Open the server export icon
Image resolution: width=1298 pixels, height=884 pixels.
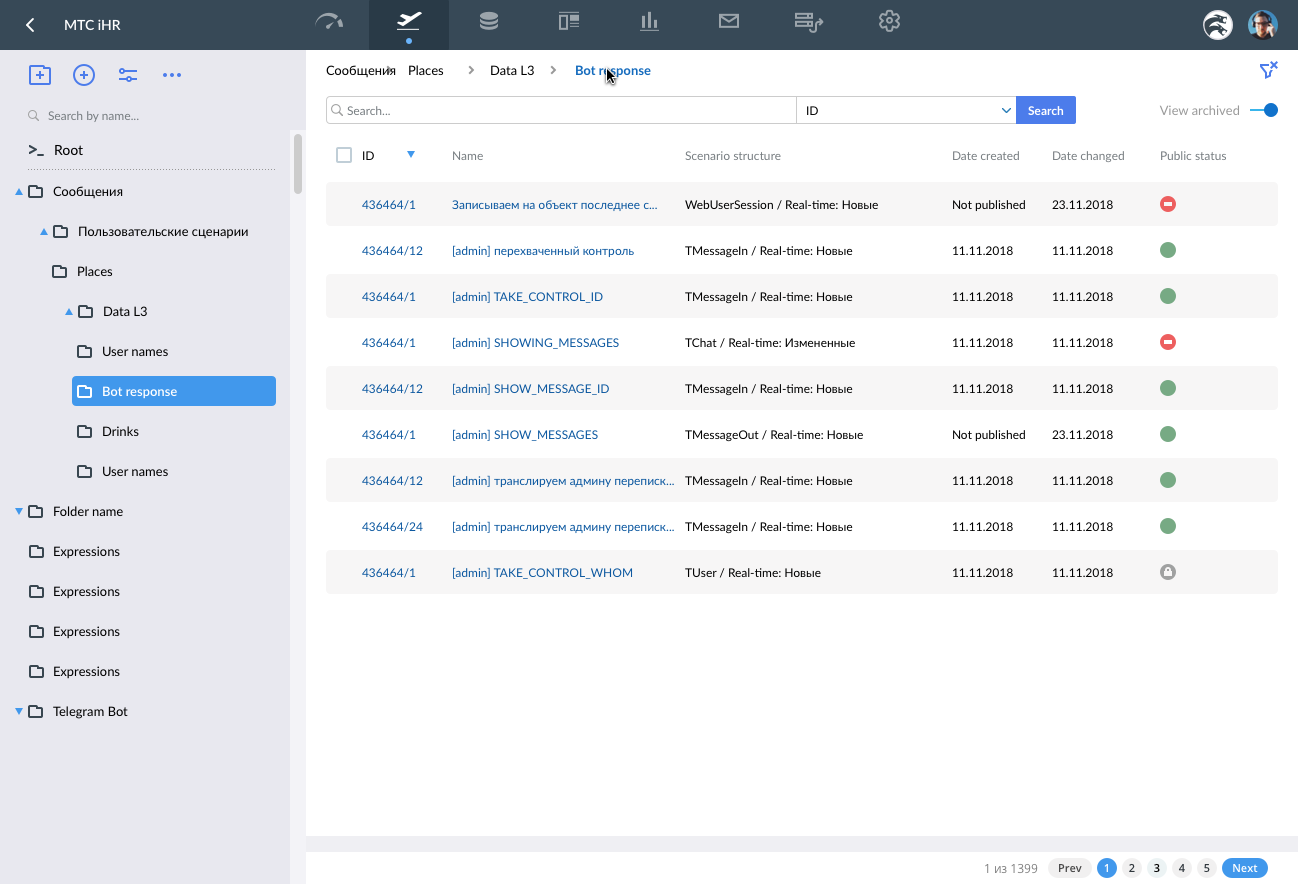coord(808,22)
